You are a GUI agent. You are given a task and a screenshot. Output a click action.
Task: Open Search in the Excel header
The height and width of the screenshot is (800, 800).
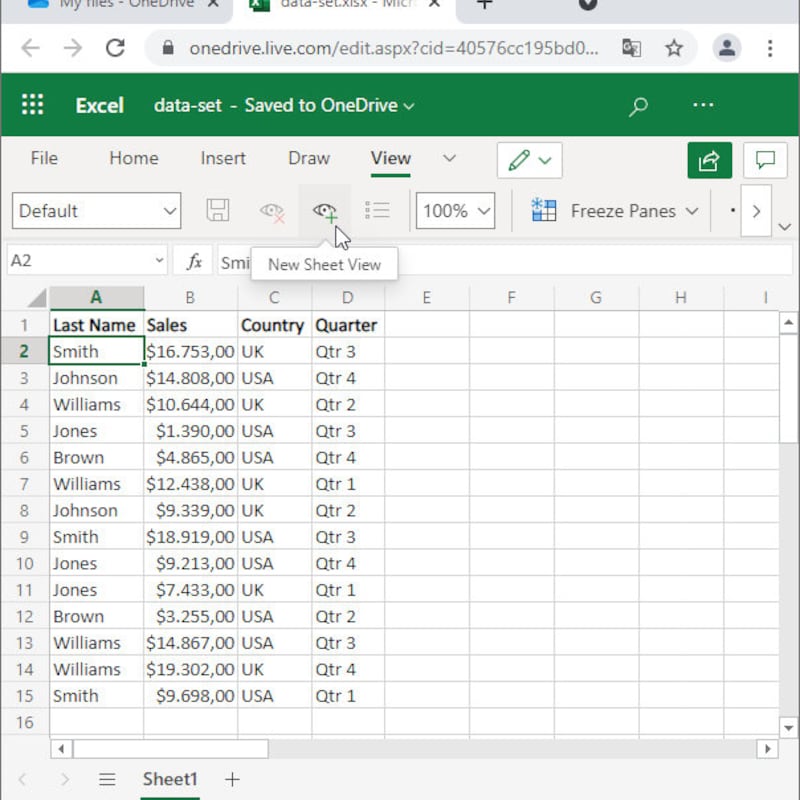tap(638, 104)
